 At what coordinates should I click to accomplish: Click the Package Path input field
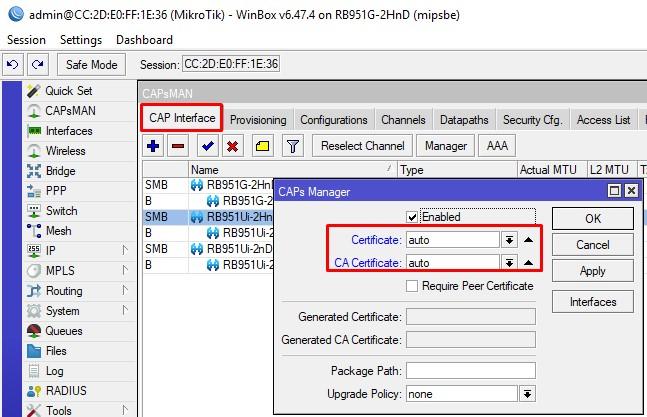[x=470, y=371]
